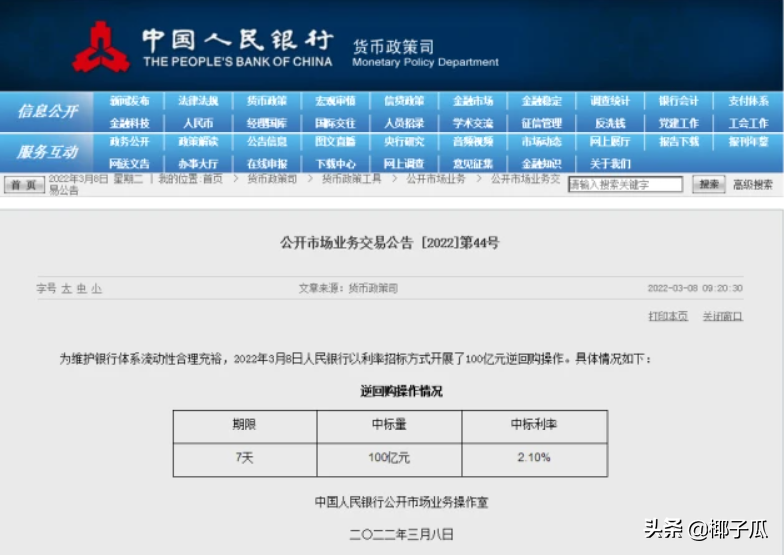
Task: Open the 市场动态 menu entry
Action: 542,142
